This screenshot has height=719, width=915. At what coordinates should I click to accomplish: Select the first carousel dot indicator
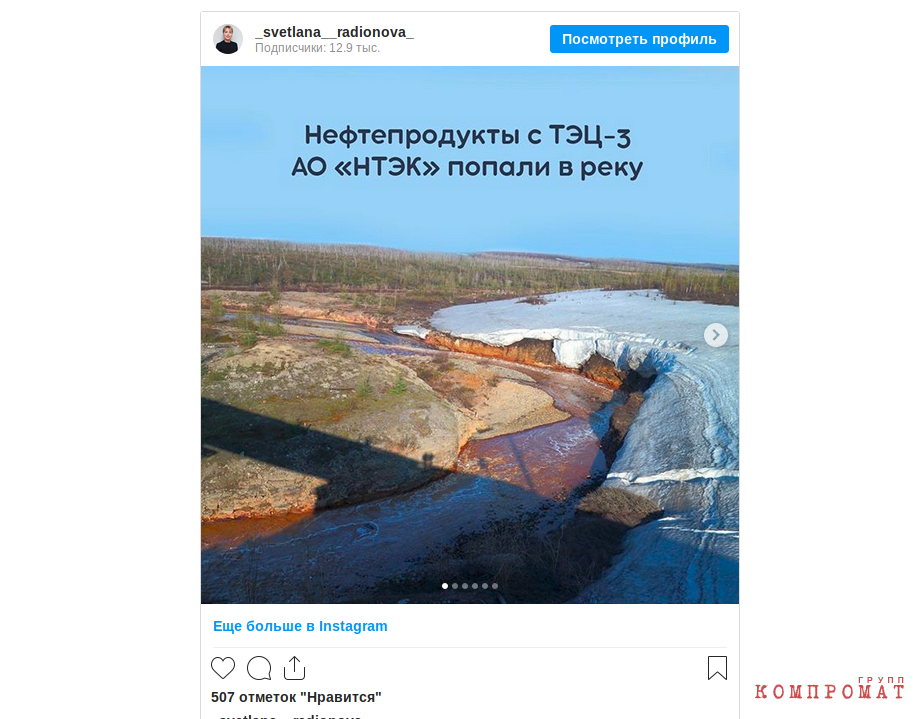point(445,586)
